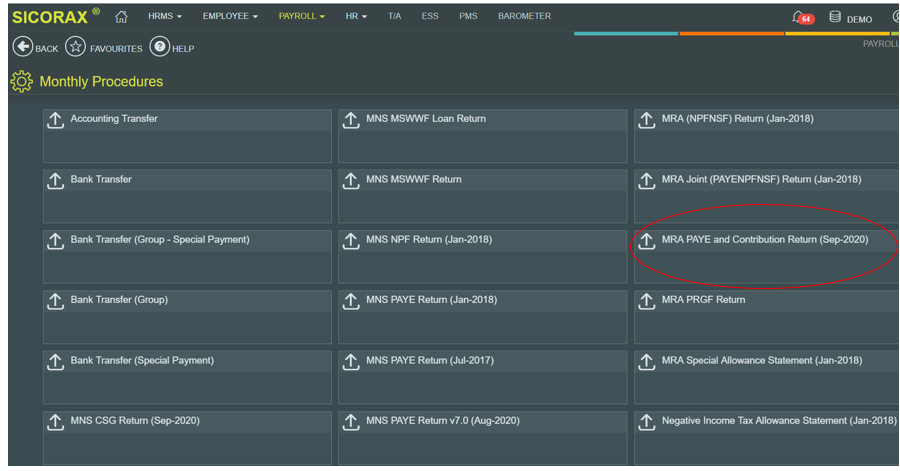The width and height of the screenshot is (900, 471).
Task: Open MRA (NPFNSF) Return (Jan-2018)
Action: point(738,119)
